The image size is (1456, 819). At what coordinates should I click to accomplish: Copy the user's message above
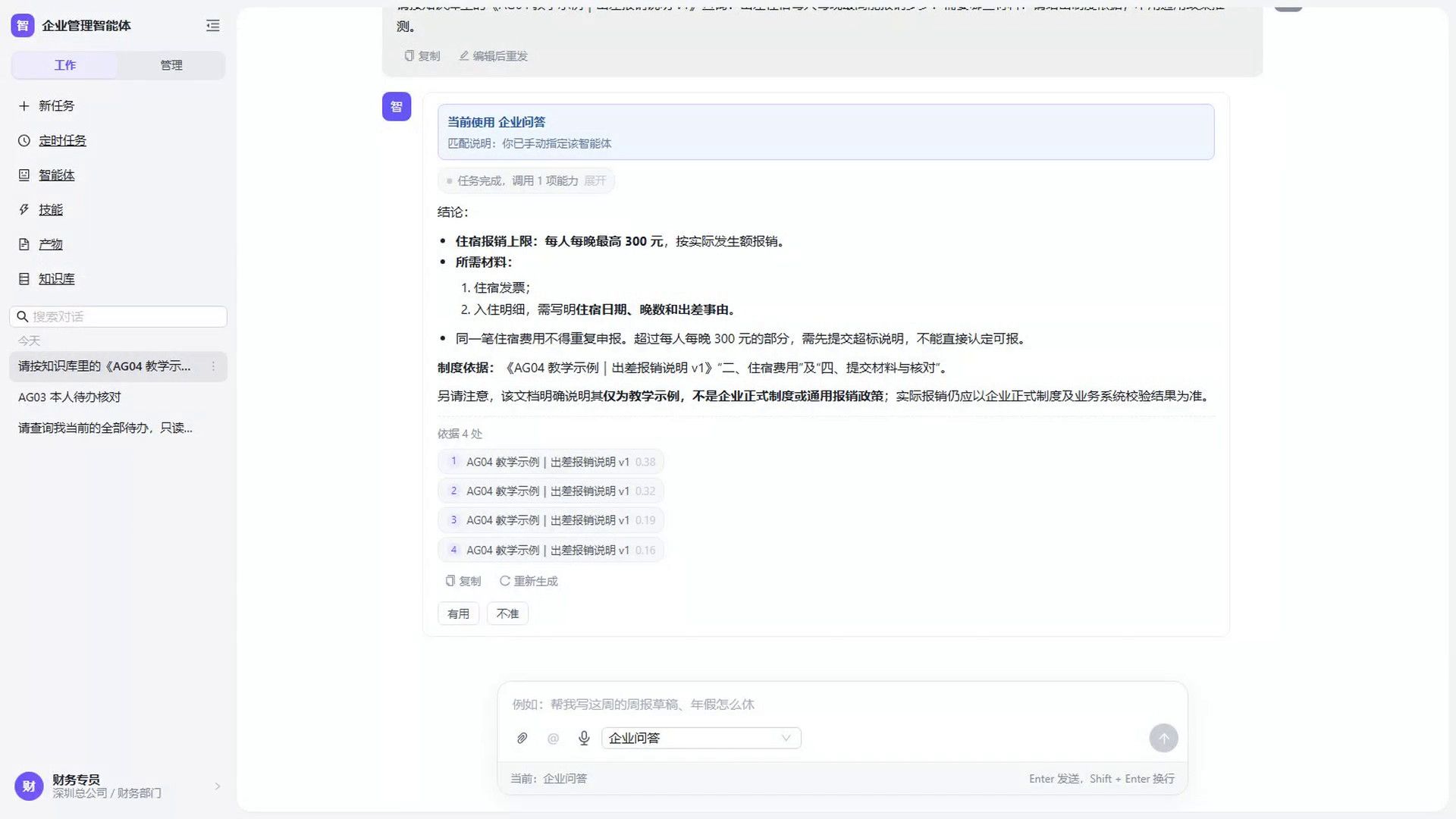(x=422, y=56)
